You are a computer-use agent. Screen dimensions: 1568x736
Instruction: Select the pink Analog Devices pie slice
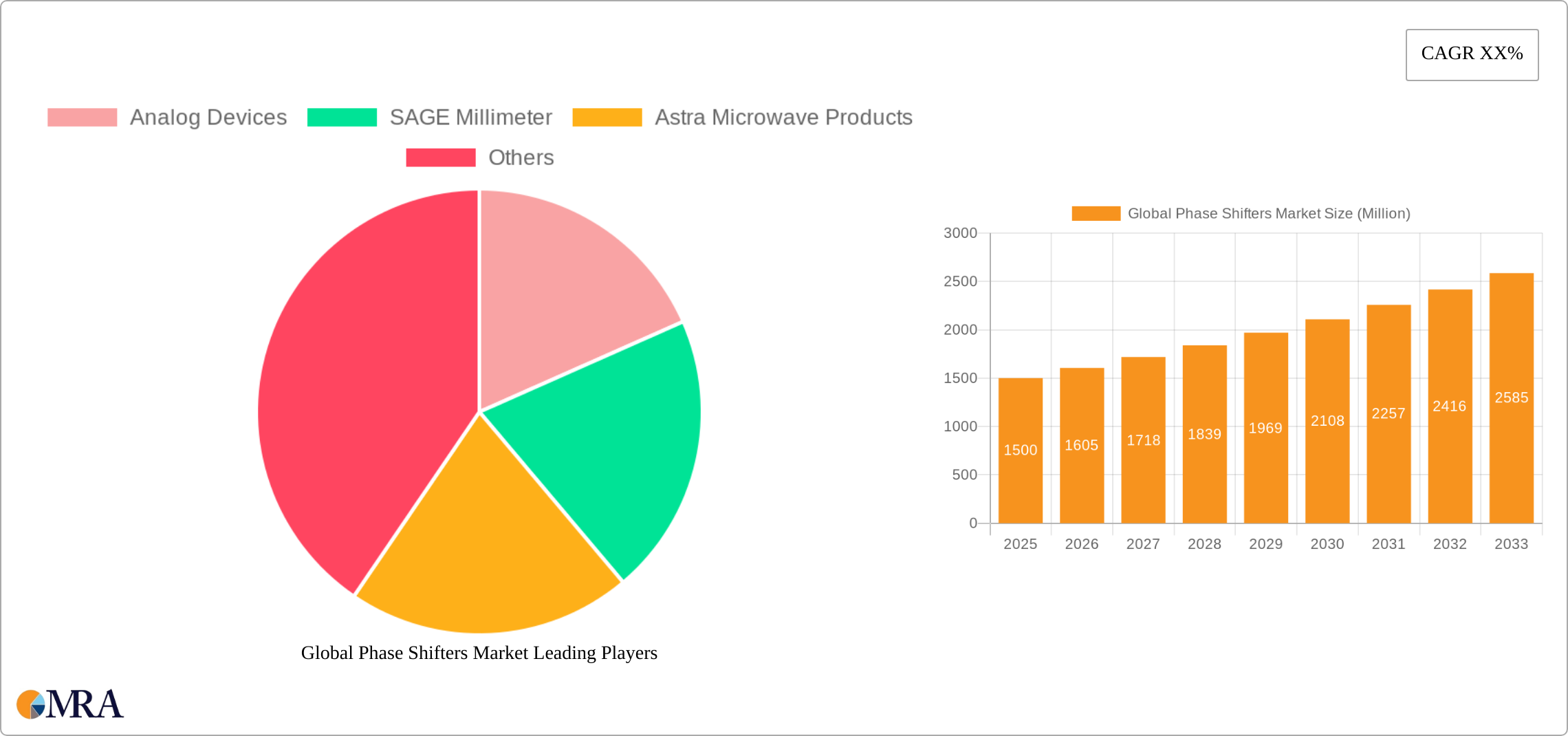pyautogui.click(x=564, y=289)
